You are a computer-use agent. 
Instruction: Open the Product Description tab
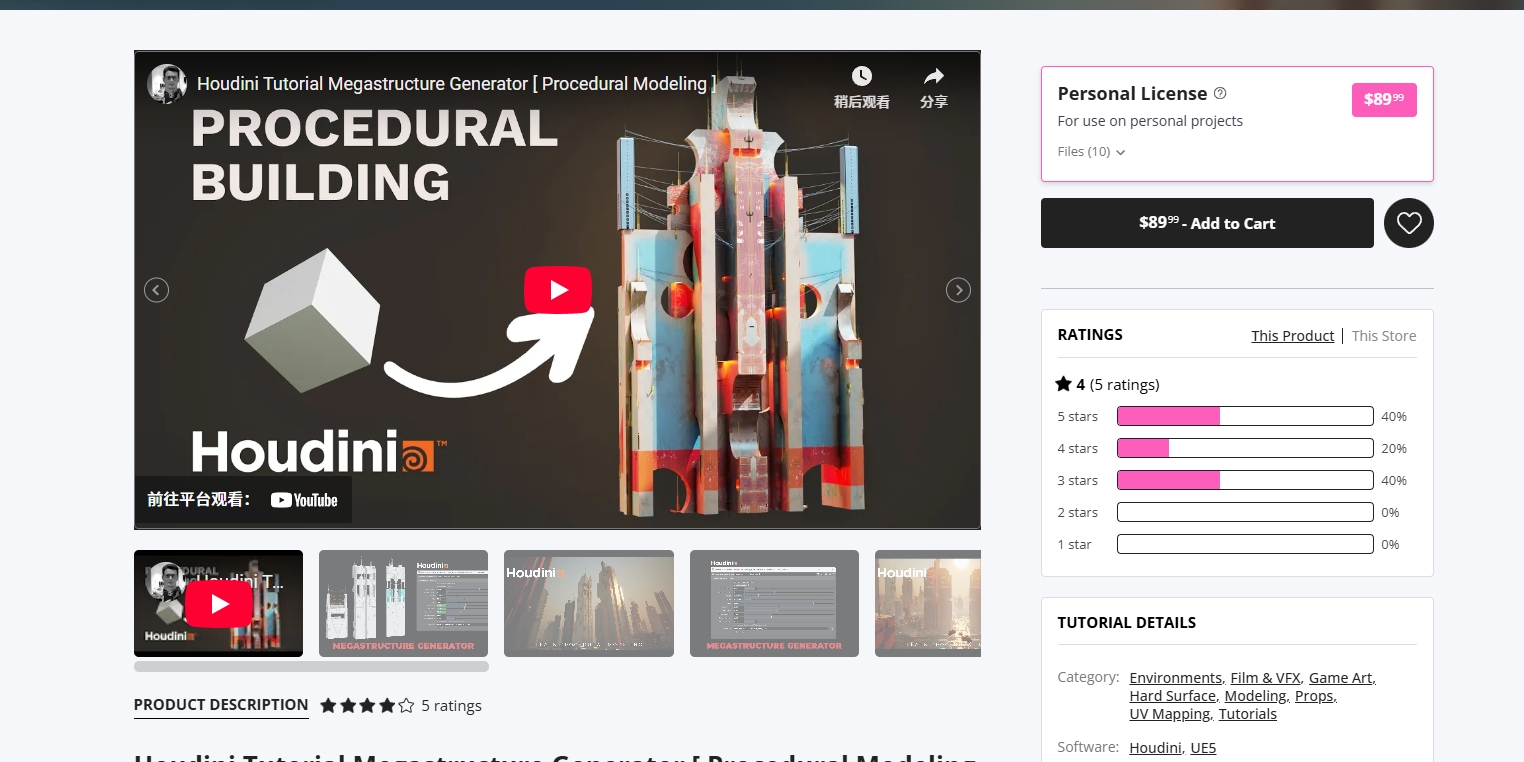[221, 705]
